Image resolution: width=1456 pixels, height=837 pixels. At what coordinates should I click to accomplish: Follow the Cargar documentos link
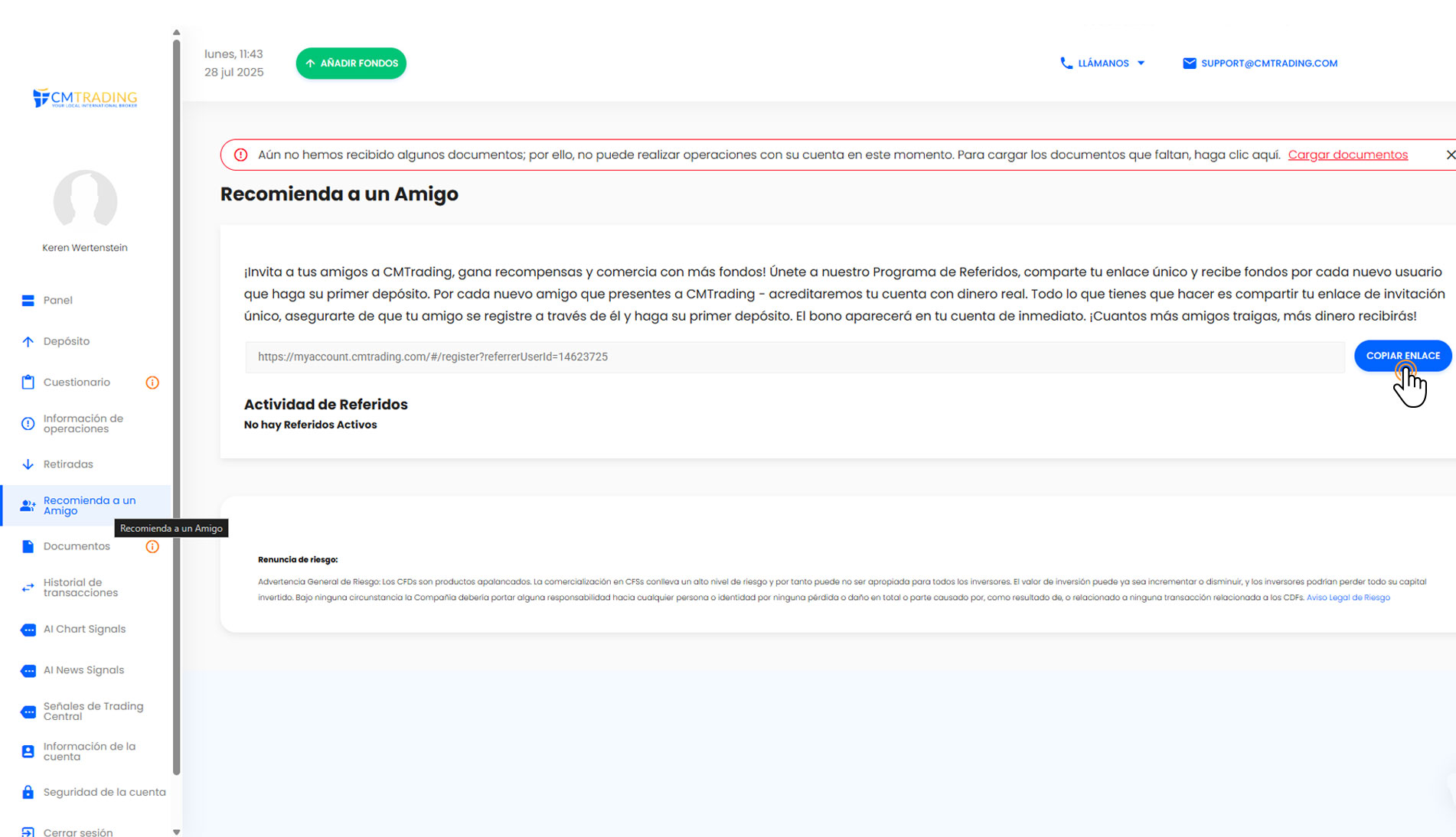coord(1347,155)
